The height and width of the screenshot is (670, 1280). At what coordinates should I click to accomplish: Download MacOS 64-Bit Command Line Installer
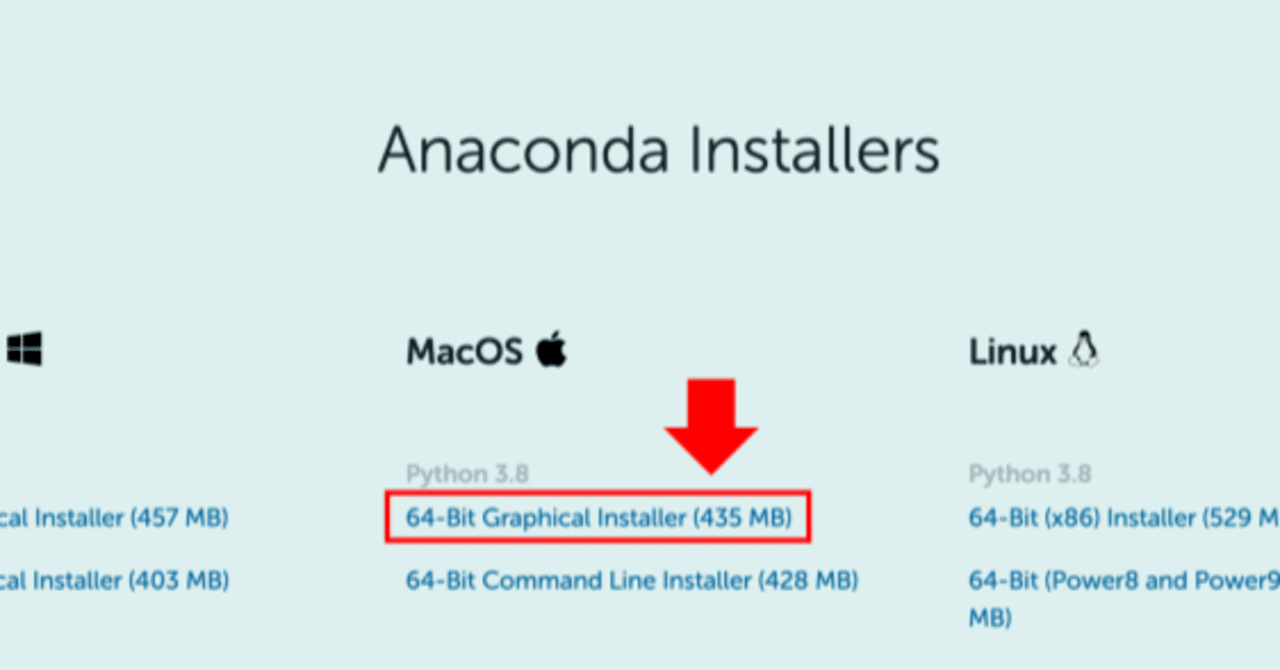pos(631,580)
